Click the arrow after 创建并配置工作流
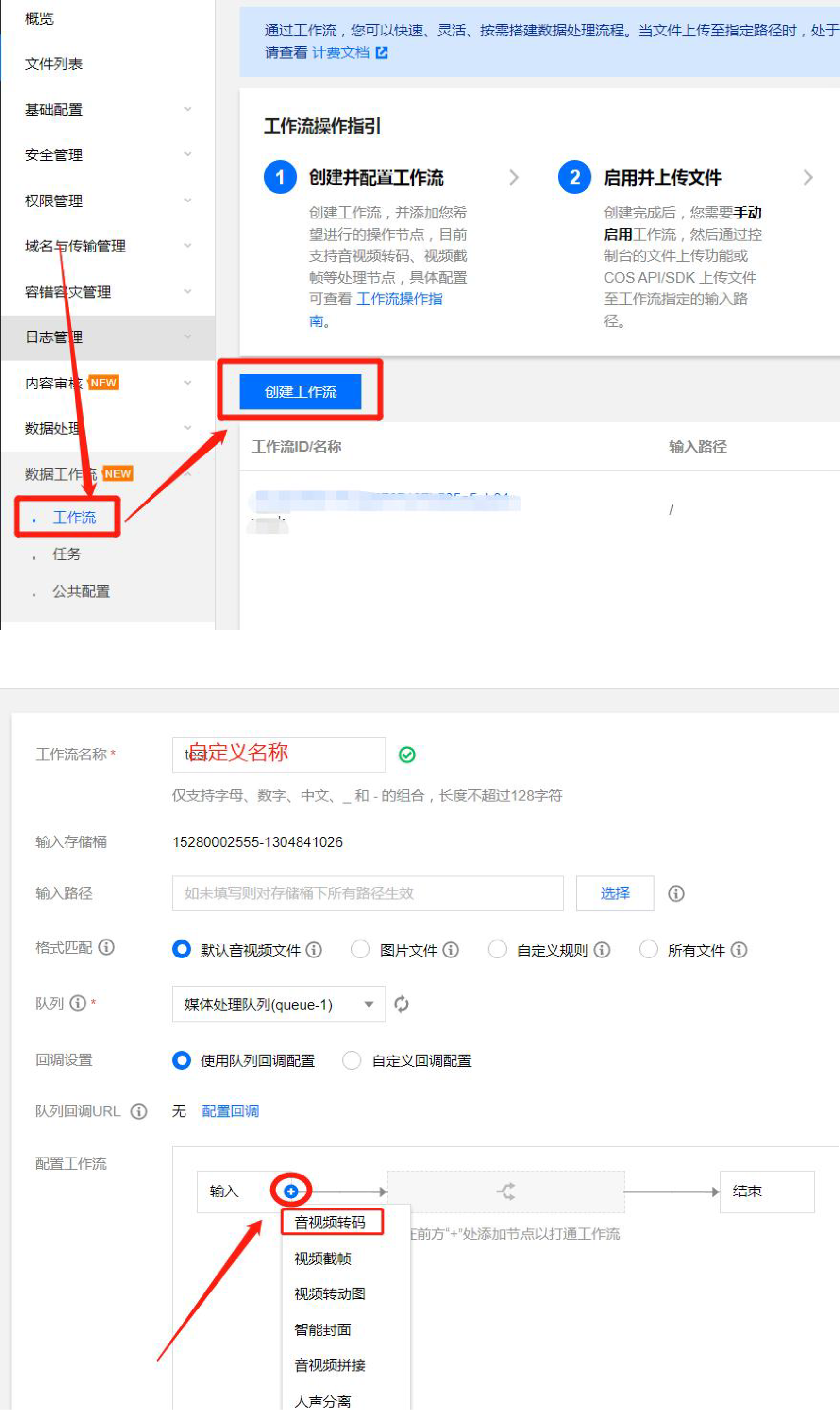The height and width of the screenshot is (1410, 840). pyautogui.click(x=513, y=178)
